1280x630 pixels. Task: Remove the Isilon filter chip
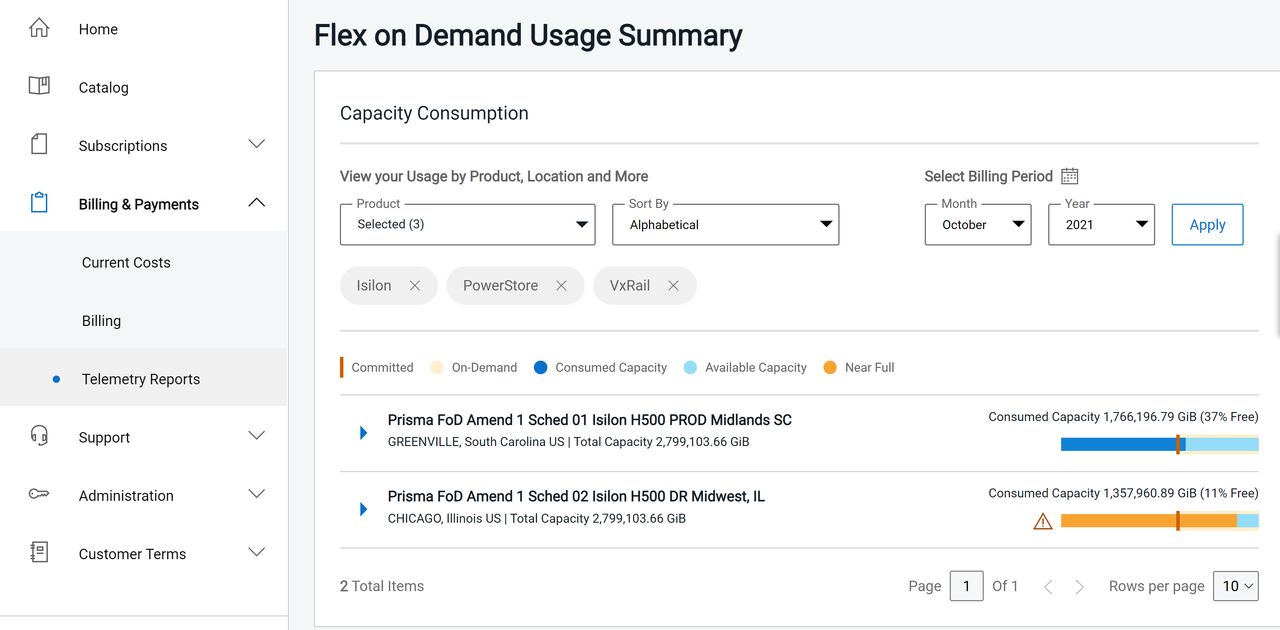(415, 286)
